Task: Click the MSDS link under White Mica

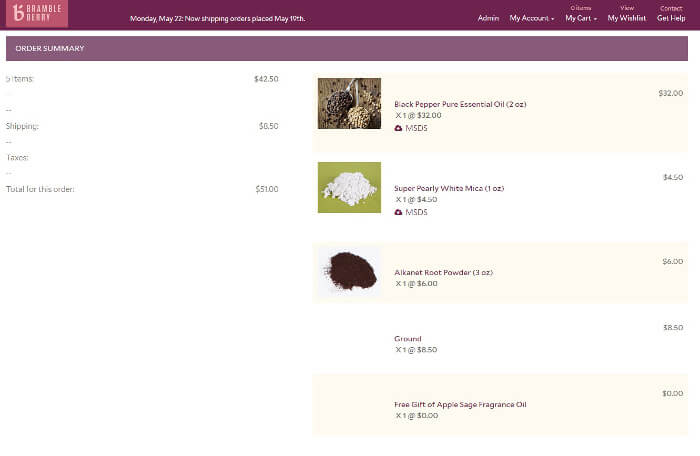Action: 416,212
